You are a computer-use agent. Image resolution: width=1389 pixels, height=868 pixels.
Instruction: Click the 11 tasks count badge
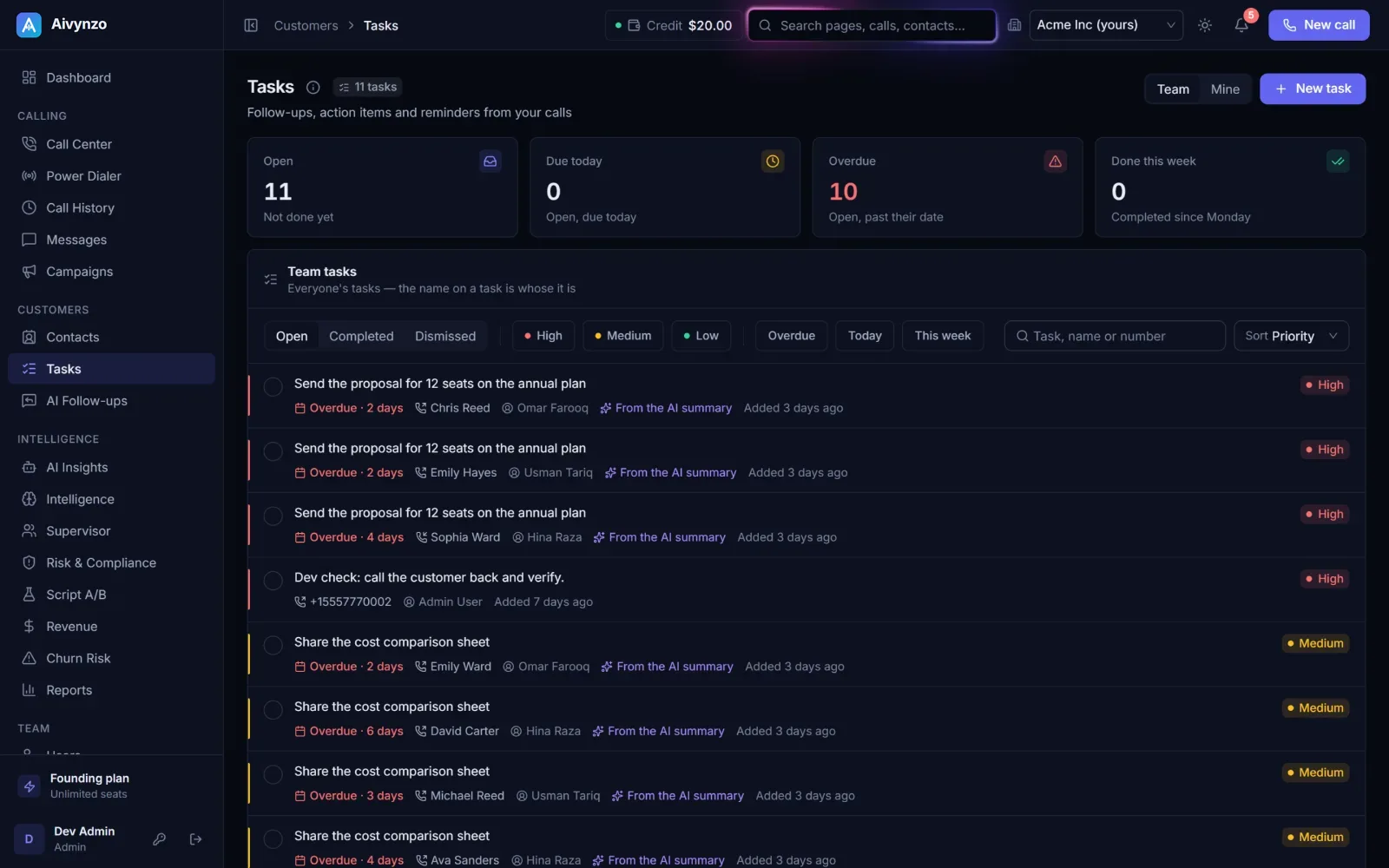click(367, 87)
